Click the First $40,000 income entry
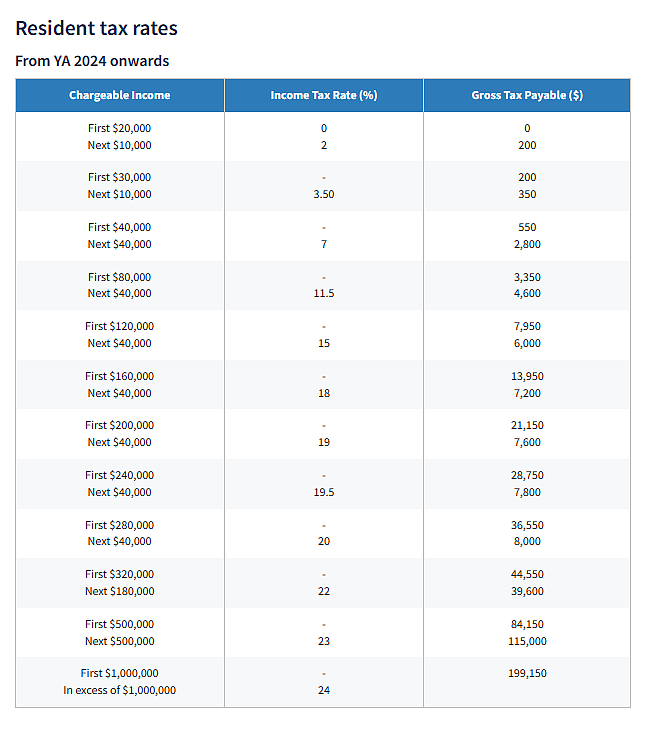 [x=119, y=227]
